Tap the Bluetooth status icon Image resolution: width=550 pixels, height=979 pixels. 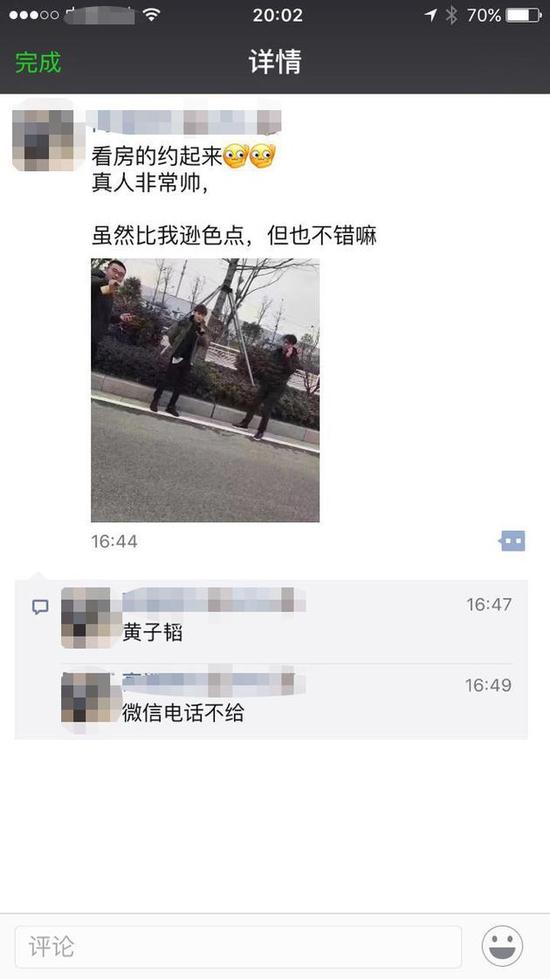pyautogui.click(x=451, y=15)
